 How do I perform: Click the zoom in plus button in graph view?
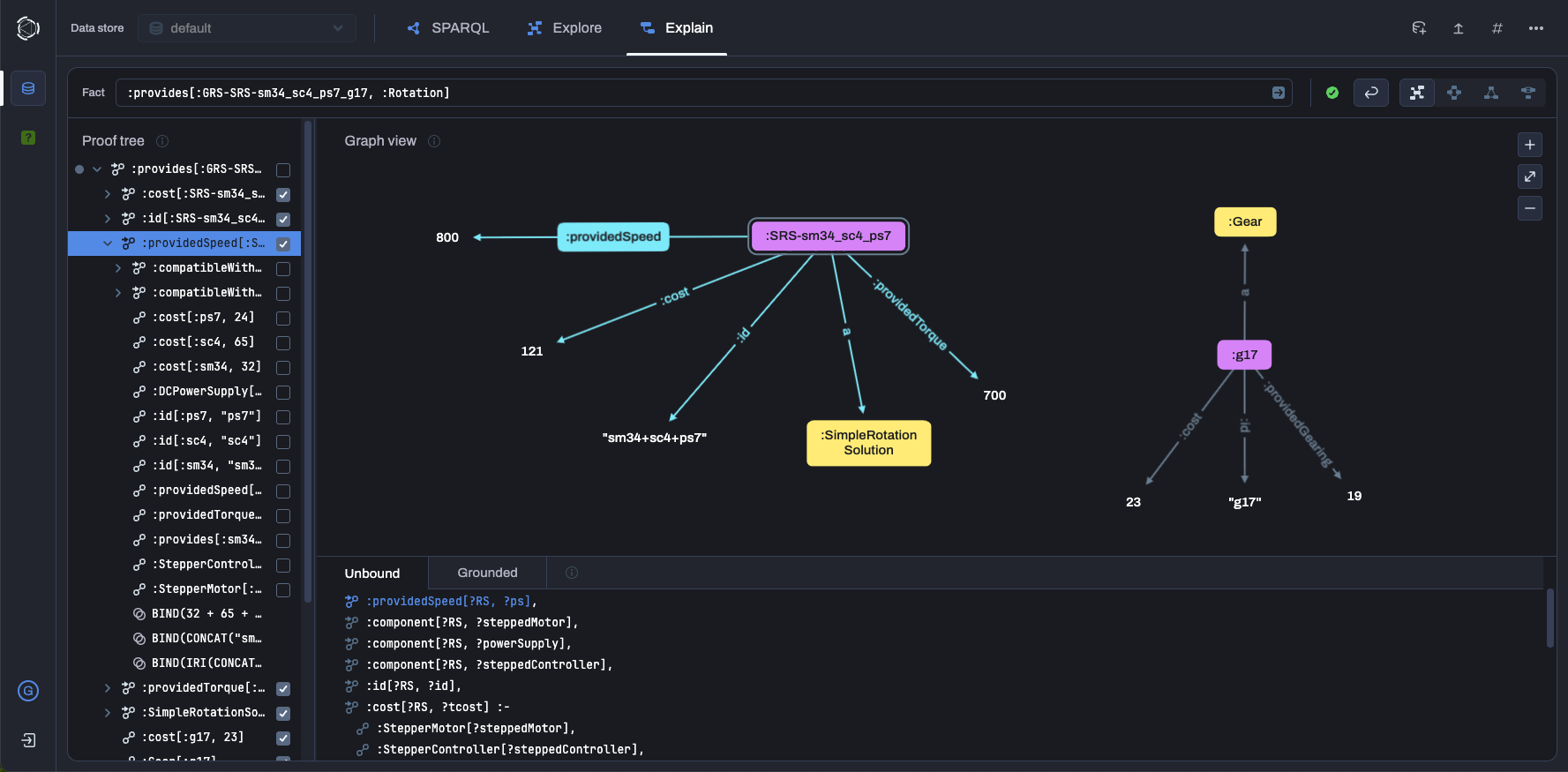(1529, 145)
